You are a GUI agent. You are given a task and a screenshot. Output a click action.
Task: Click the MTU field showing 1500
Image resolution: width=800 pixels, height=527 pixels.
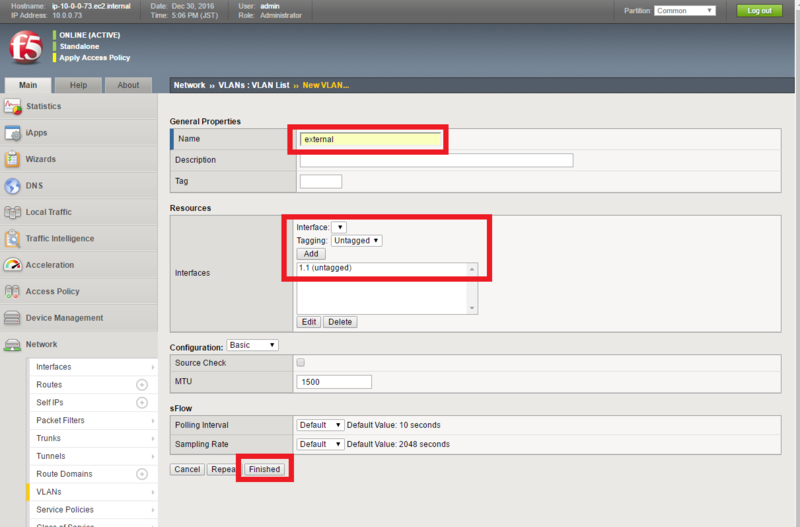click(x=334, y=382)
